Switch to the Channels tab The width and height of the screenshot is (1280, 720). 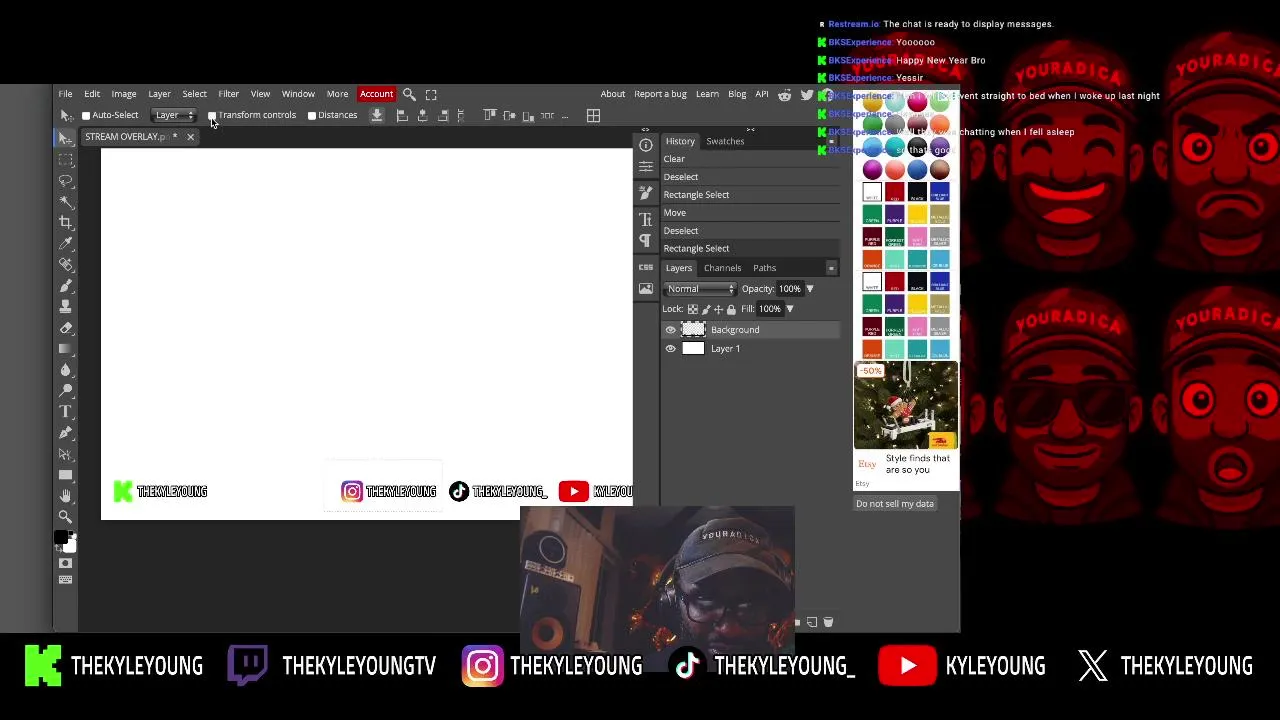(722, 268)
